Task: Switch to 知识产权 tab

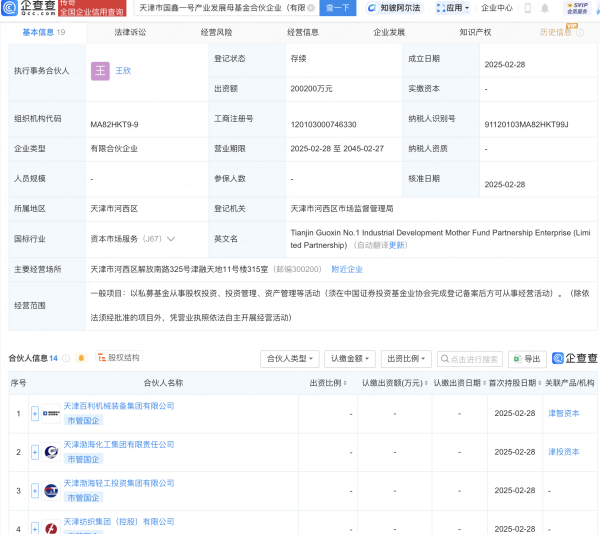Action: click(x=475, y=32)
